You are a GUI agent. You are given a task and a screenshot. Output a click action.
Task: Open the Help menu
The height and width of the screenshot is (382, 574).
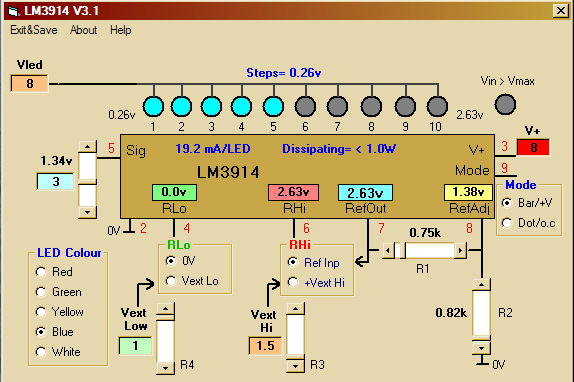click(x=120, y=30)
